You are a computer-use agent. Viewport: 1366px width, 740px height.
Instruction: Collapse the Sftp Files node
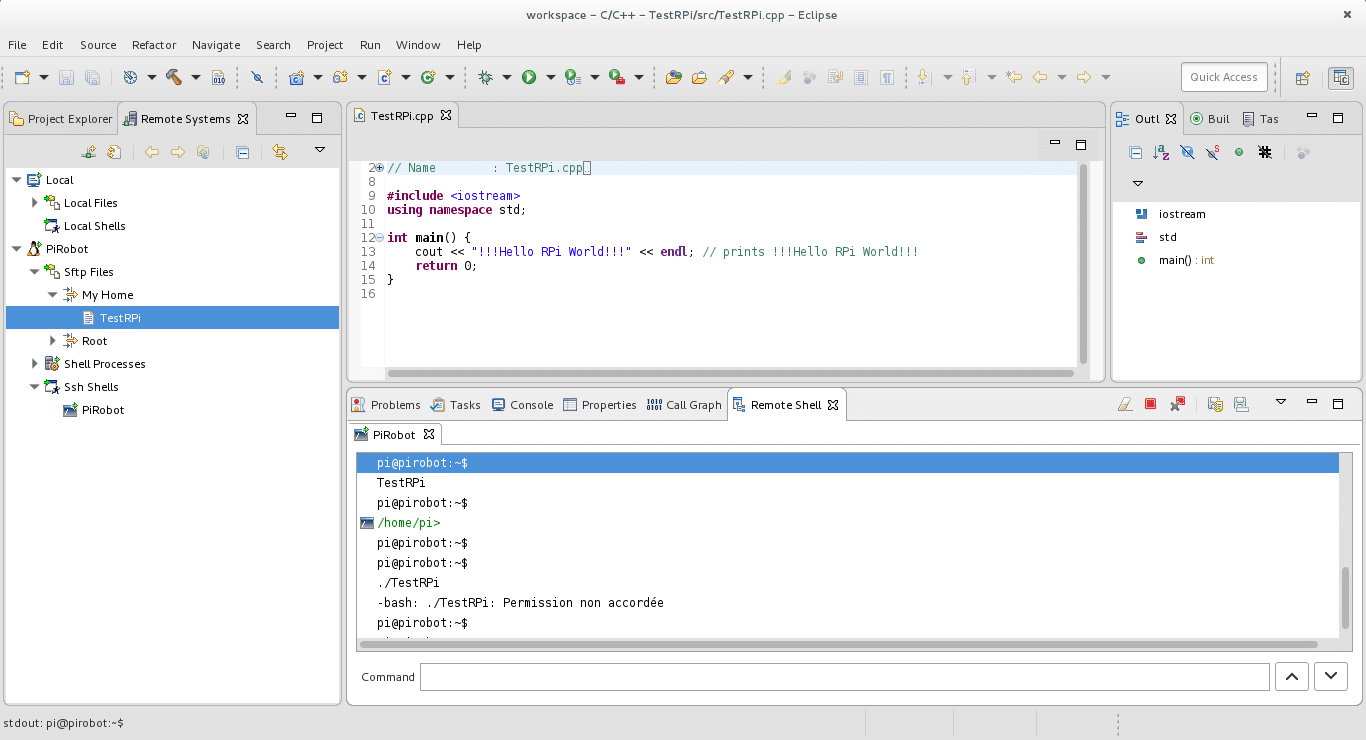click(34, 272)
